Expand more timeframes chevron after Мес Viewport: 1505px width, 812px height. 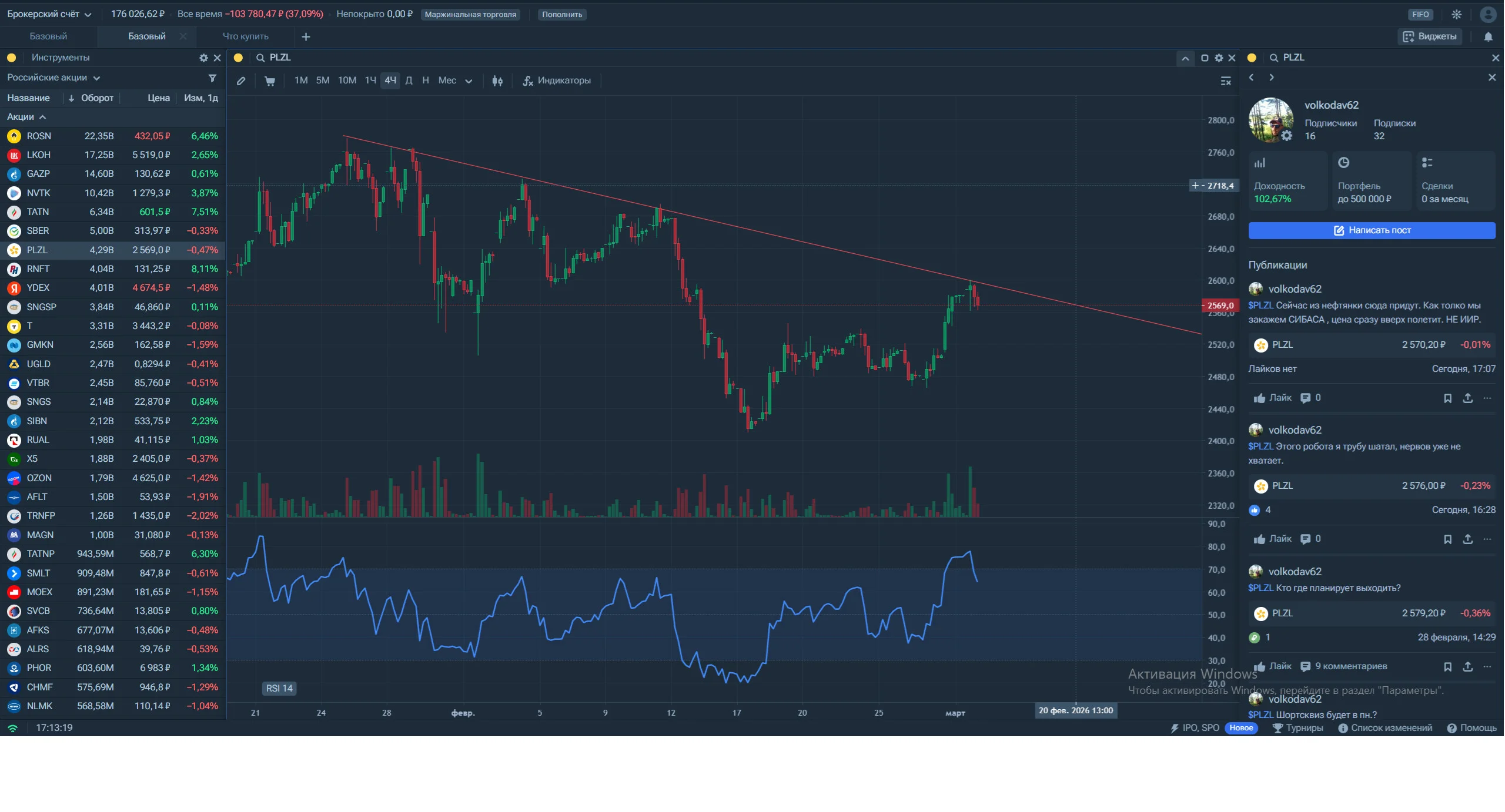coord(469,80)
